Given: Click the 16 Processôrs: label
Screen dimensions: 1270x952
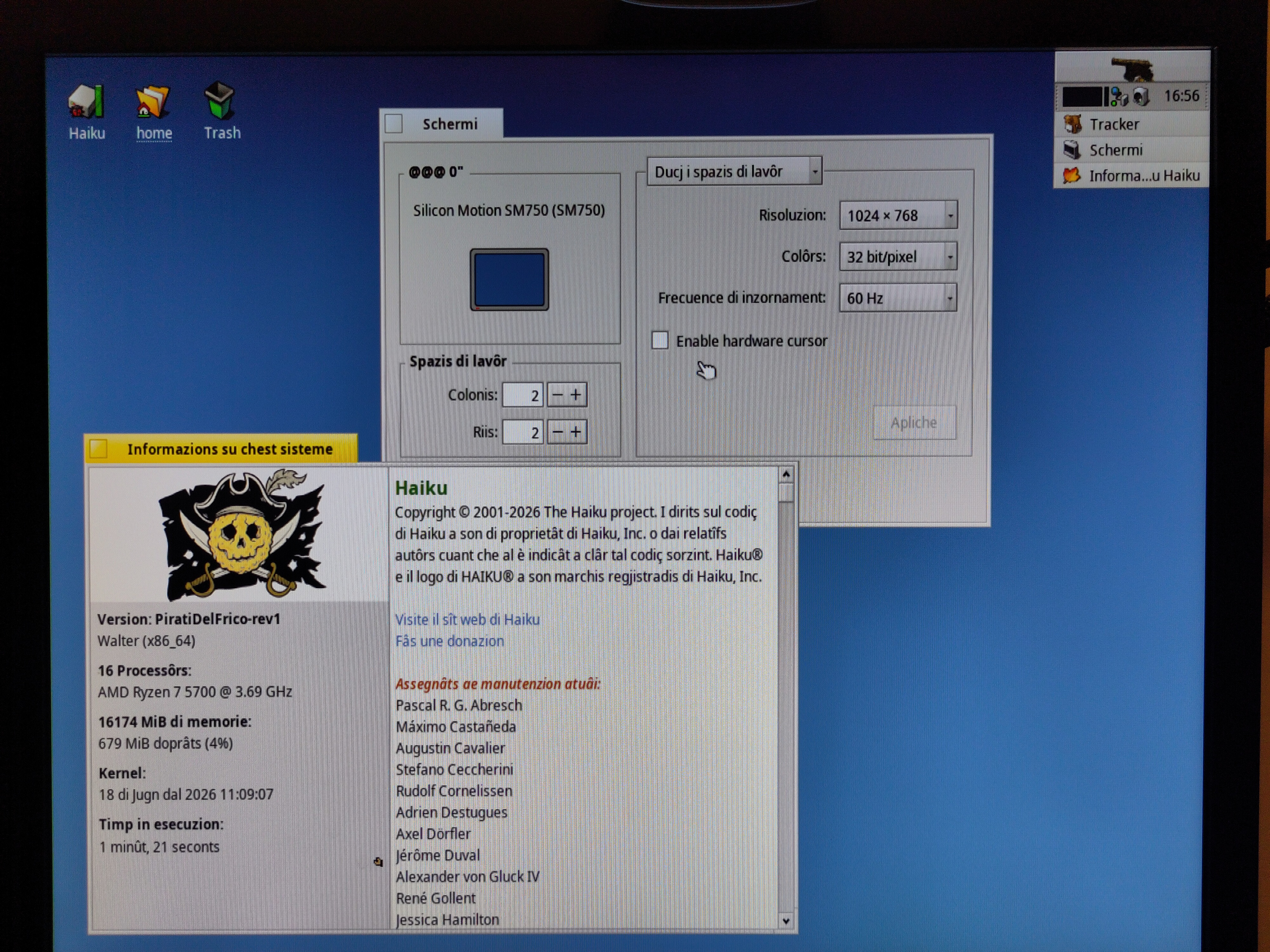Looking at the screenshot, I should 145,670.
